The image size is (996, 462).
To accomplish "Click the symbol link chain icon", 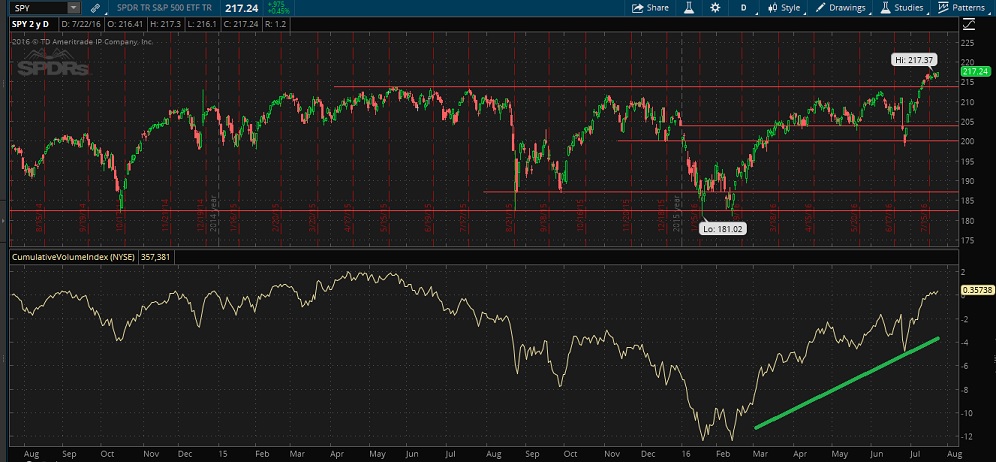I will [x=95, y=8].
